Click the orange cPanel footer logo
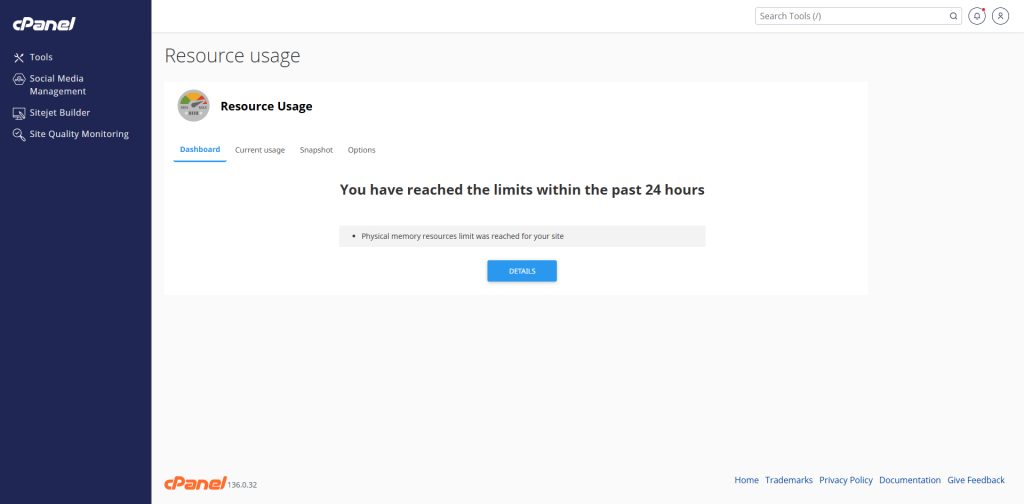This screenshot has height=504, width=1024. [195, 483]
